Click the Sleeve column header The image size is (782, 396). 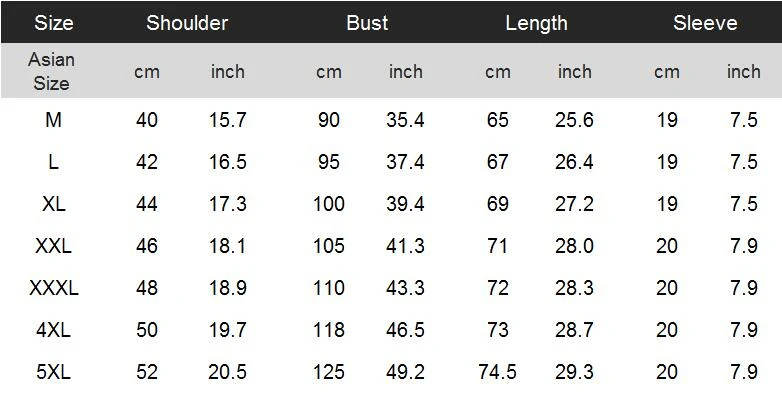705,23
